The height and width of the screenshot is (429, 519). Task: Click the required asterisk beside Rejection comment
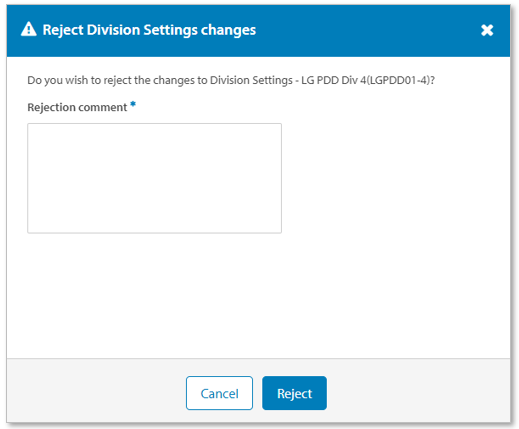(133, 104)
